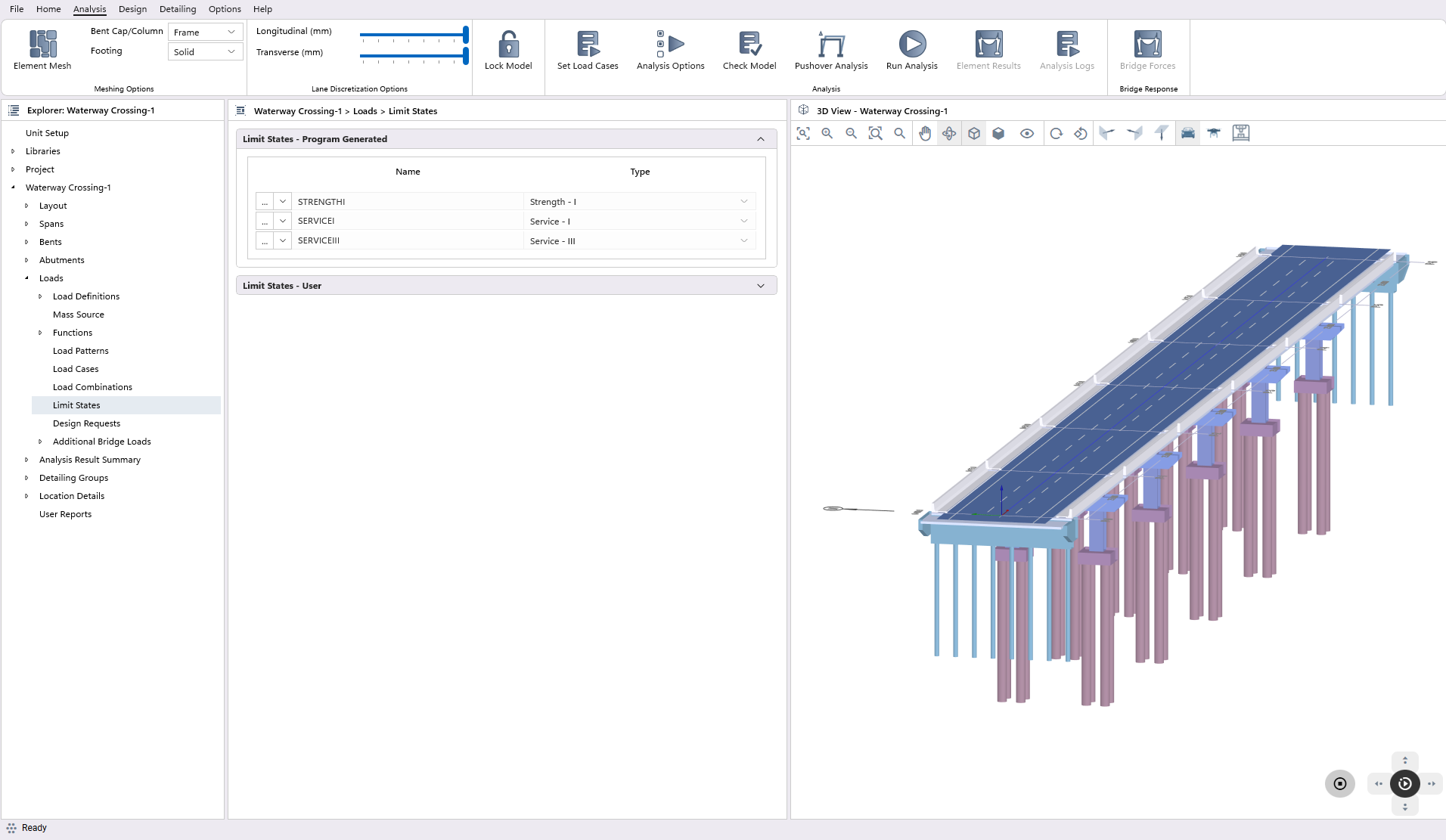The height and width of the screenshot is (840, 1446).
Task: Click the zoom in magnifier icon
Action: (x=827, y=134)
